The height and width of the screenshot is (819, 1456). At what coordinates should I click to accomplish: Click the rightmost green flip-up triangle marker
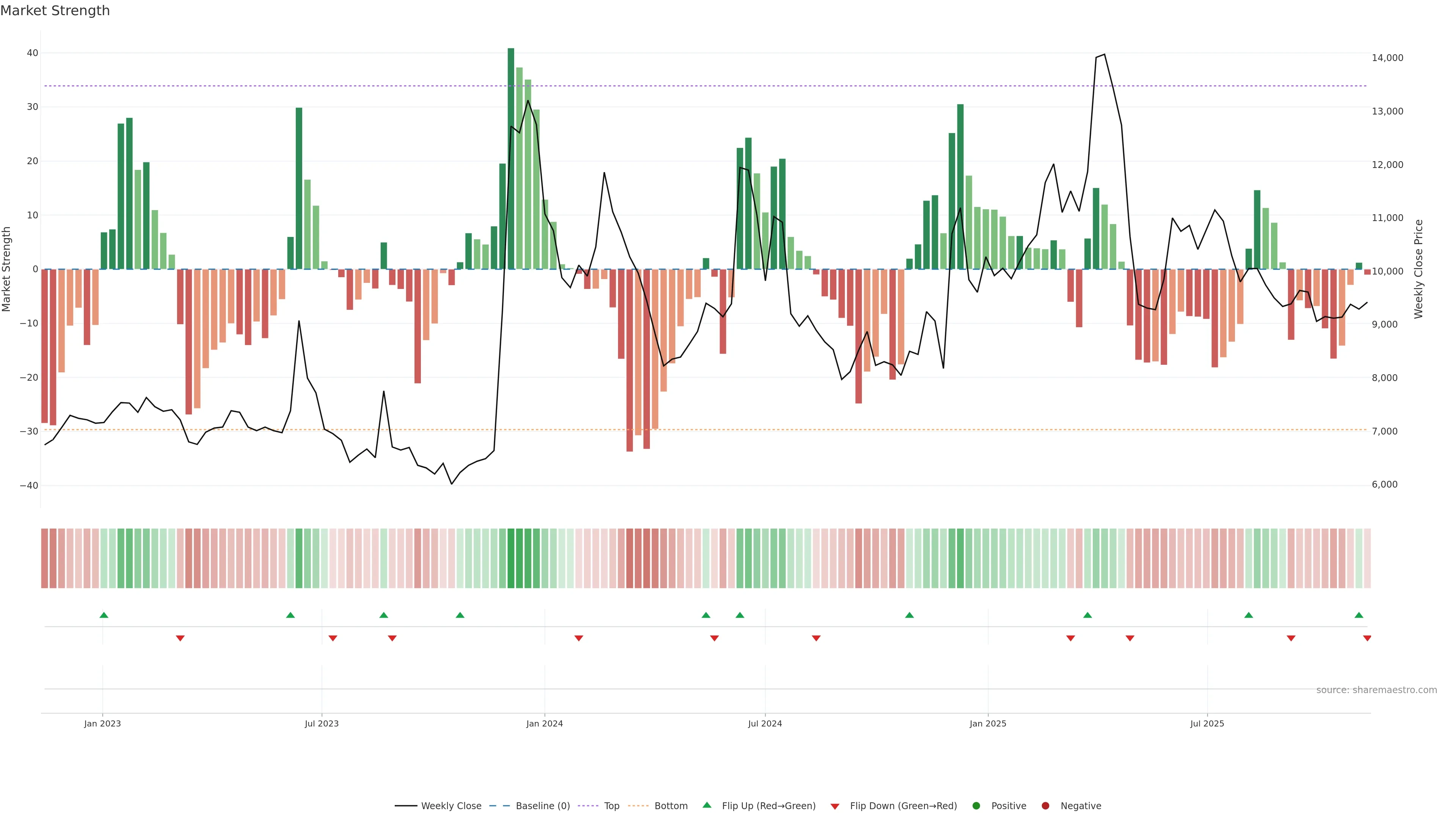click(x=1359, y=615)
